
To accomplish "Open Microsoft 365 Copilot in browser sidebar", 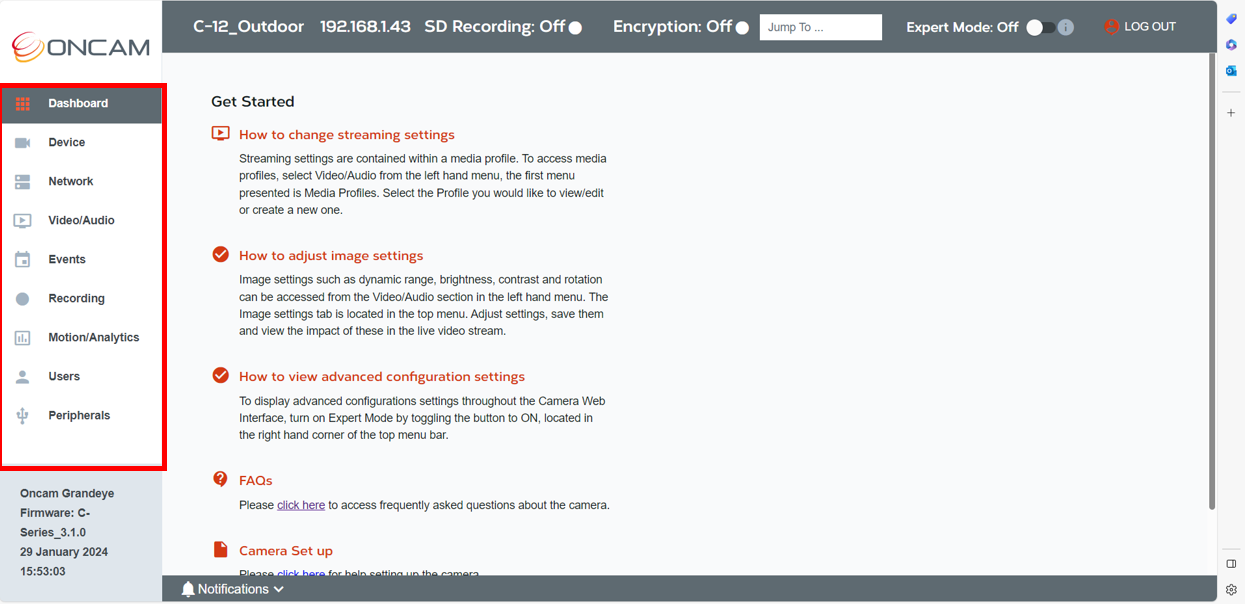I will [x=1231, y=45].
